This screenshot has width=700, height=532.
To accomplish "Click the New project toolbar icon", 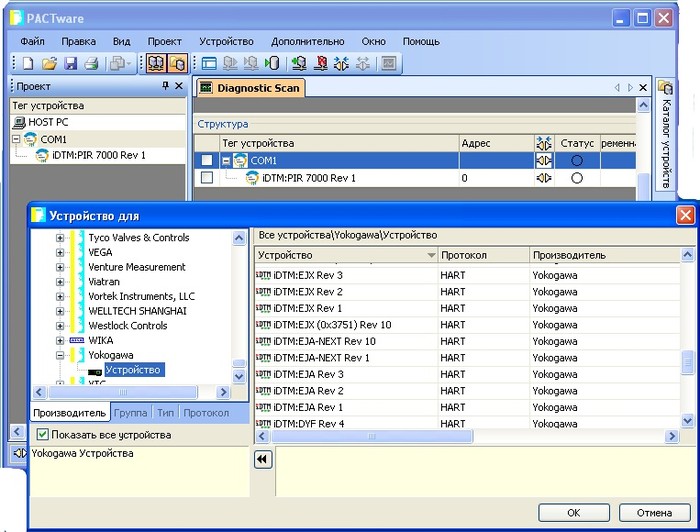I will [28, 63].
